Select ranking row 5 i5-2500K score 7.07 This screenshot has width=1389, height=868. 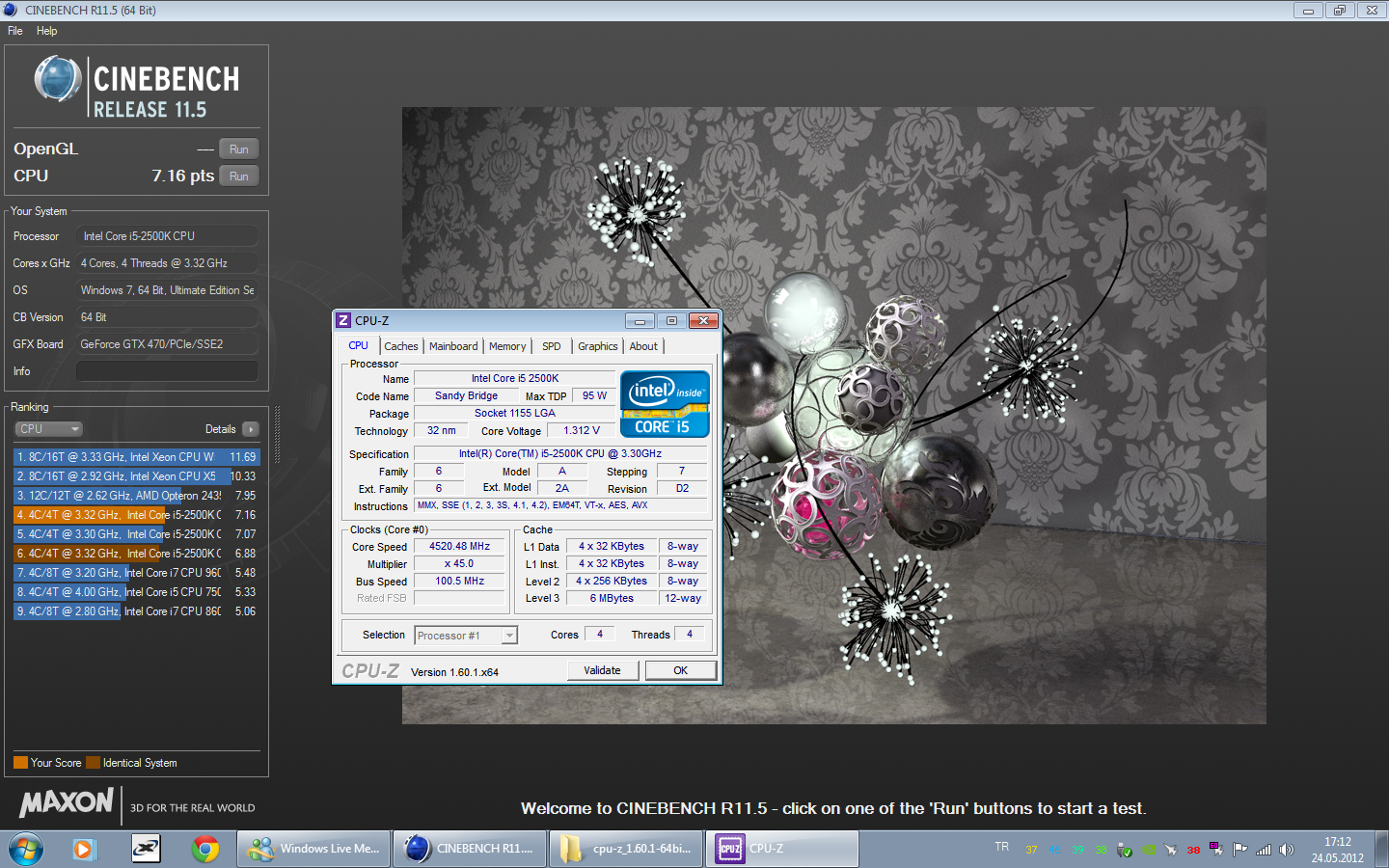point(137,534)
